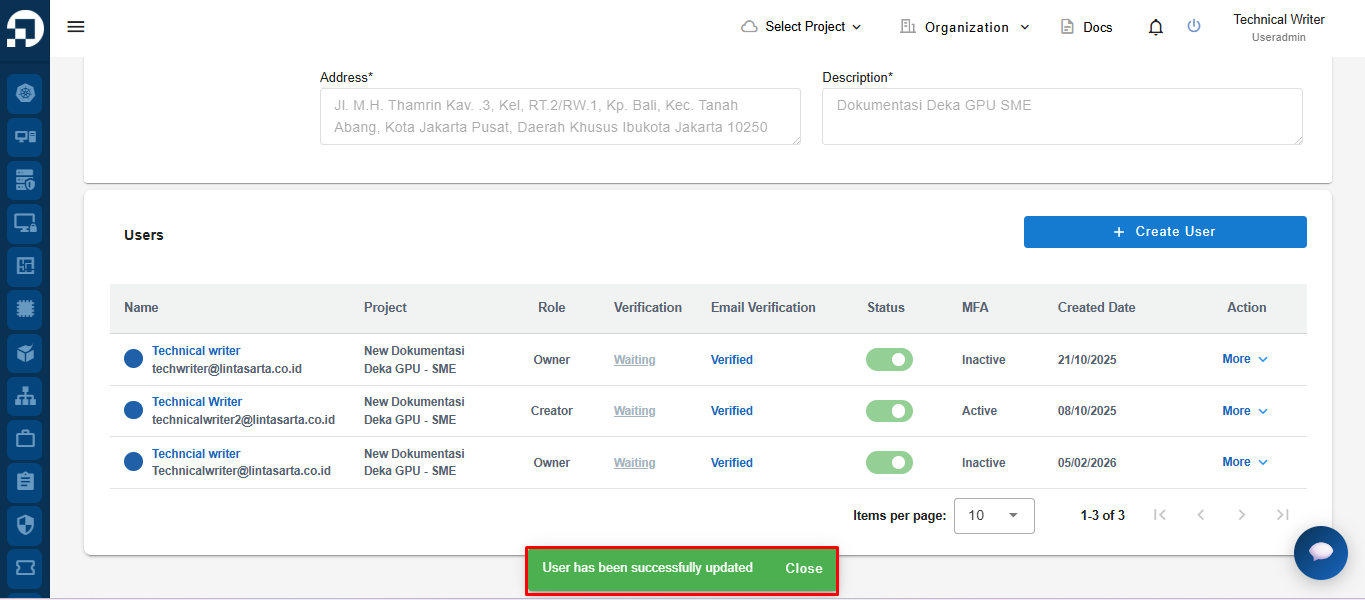
Task: Click the power logout icon
Action: point(1193,27)
